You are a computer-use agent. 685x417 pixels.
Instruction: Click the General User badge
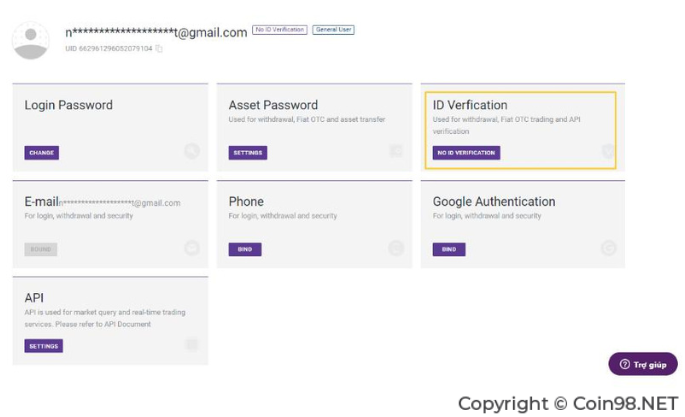click(x=333, y=30)
